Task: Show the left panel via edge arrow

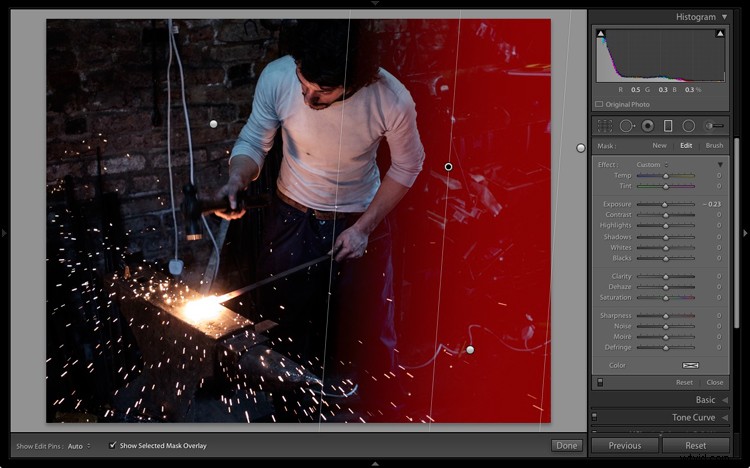Action: pyautogui.click(x=4, y=233)
